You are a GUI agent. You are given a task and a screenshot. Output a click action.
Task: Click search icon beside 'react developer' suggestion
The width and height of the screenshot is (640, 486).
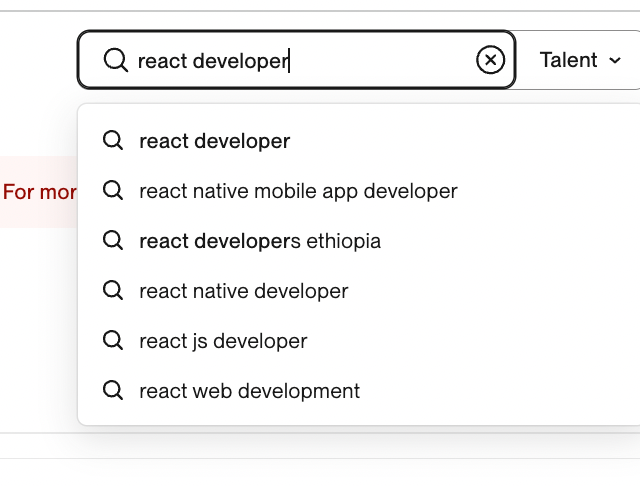tap(114, 141)
